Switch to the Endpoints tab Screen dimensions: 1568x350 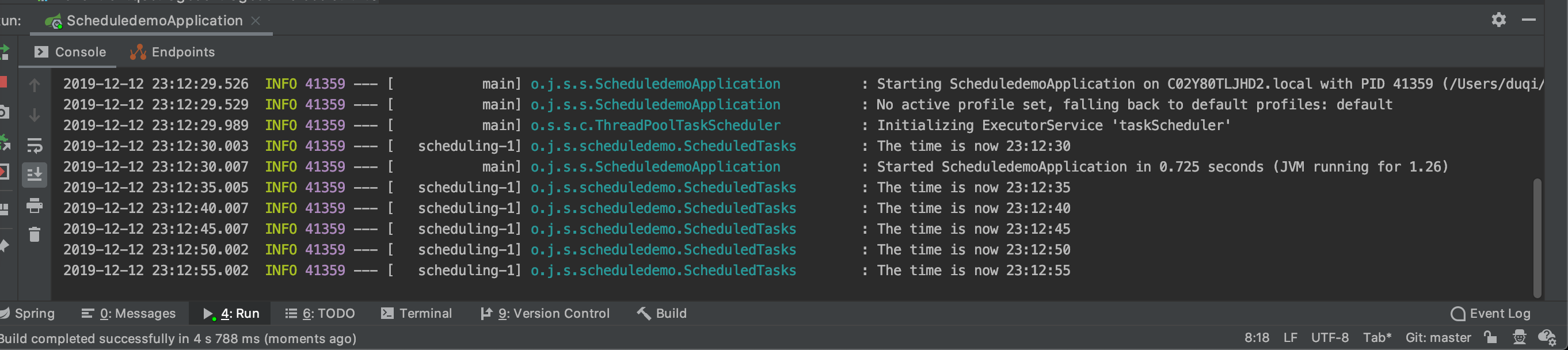click(x=172, y=52)
